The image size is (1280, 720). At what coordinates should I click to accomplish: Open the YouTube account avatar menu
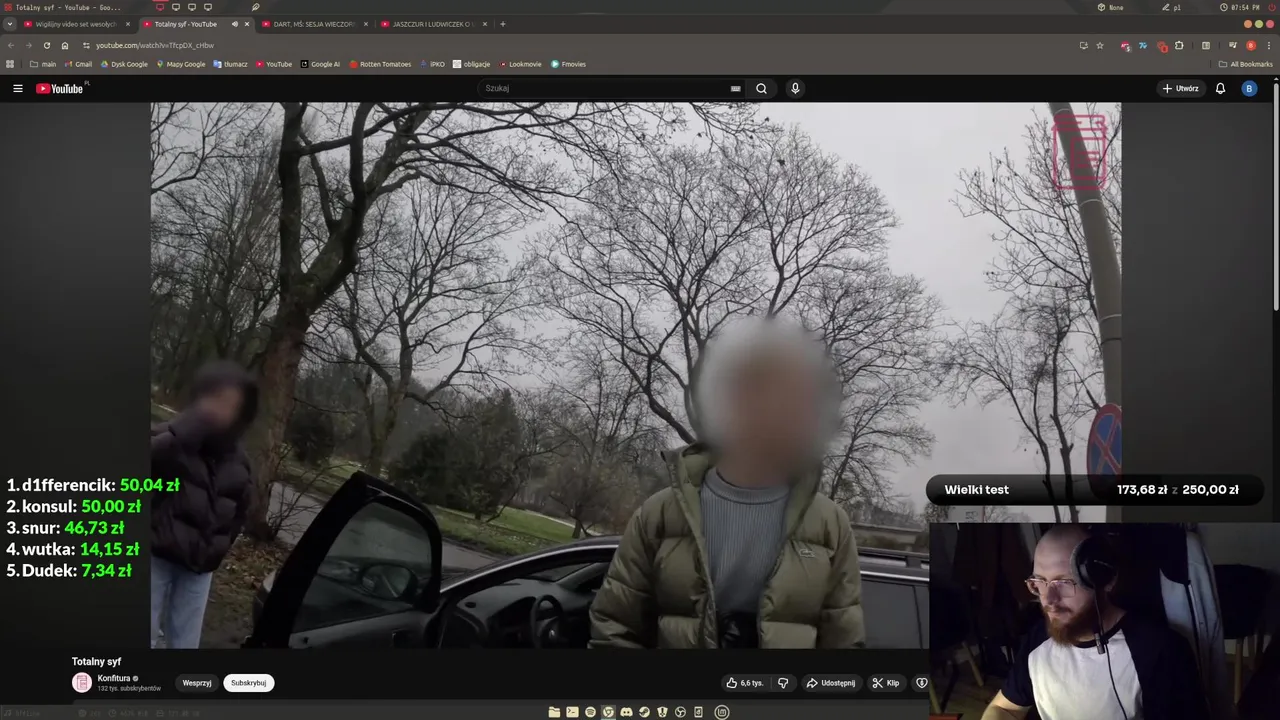point(1248,88)
